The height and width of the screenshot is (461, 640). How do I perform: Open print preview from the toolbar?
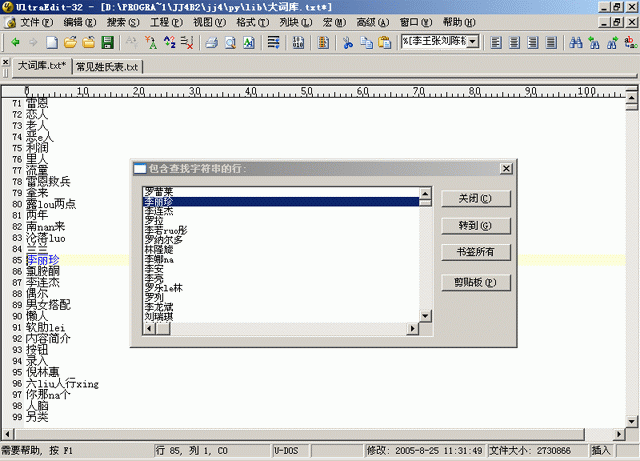tap(230, 42)
